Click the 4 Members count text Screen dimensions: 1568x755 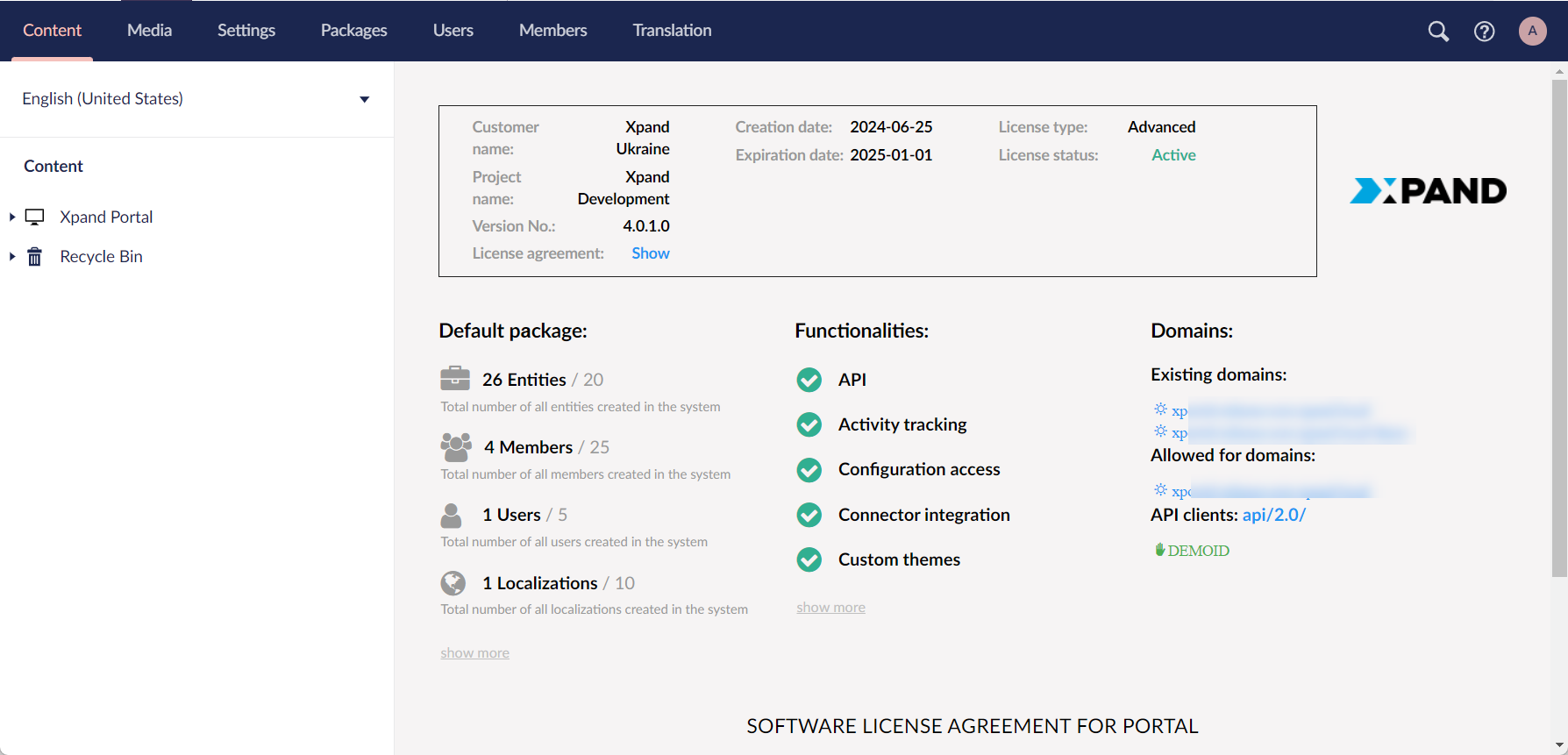pos(528,447)
